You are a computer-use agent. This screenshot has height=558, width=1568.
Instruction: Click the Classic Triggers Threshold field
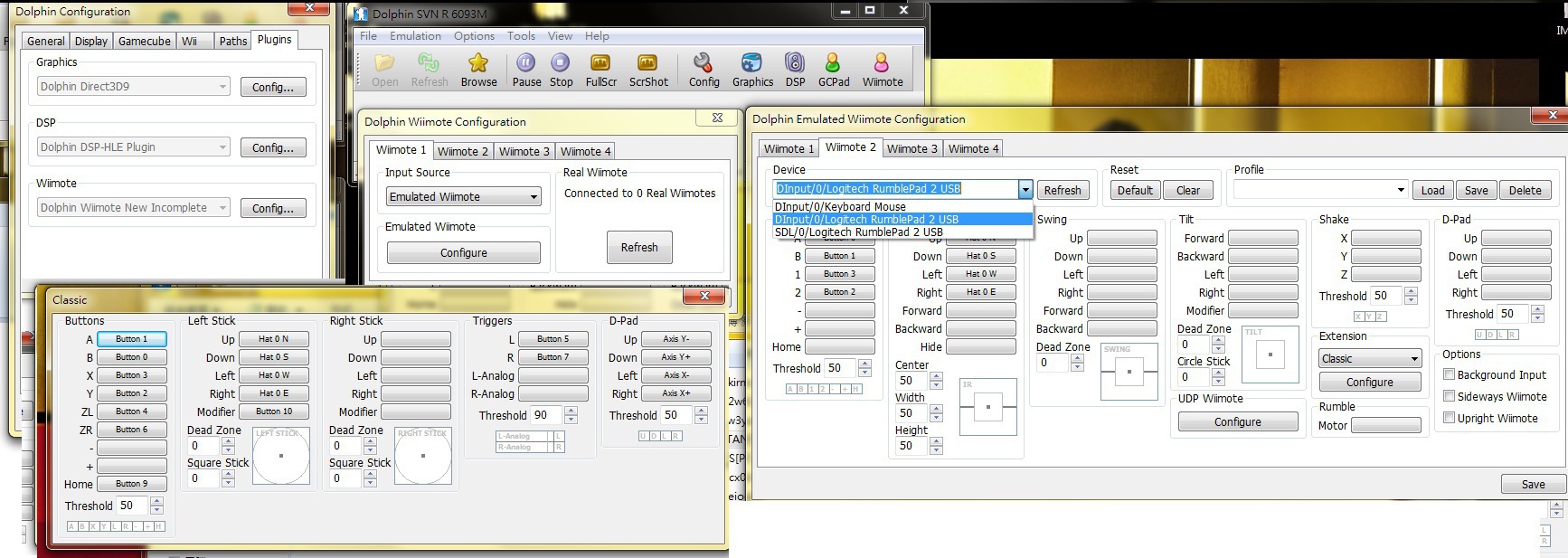[546, 415]
